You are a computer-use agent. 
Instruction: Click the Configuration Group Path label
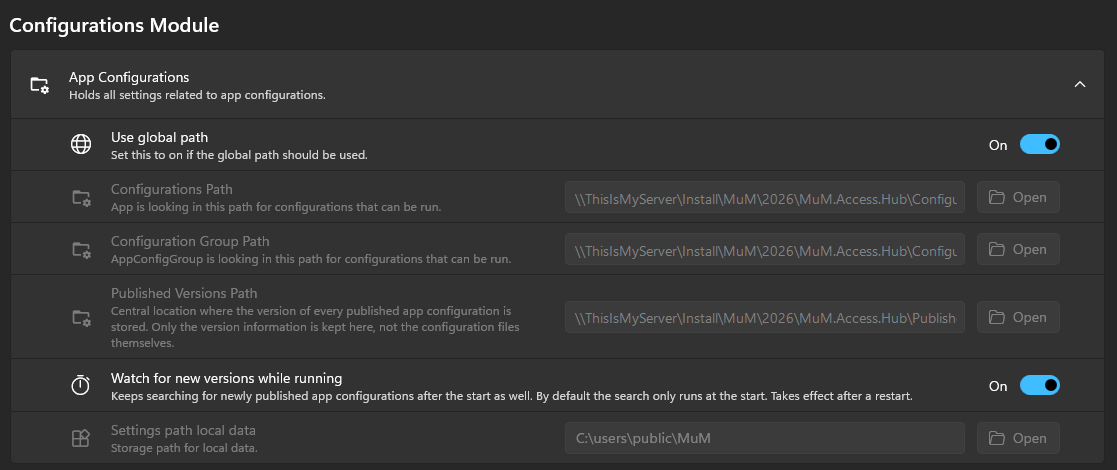pyautogui.click(x=190, y=241)
